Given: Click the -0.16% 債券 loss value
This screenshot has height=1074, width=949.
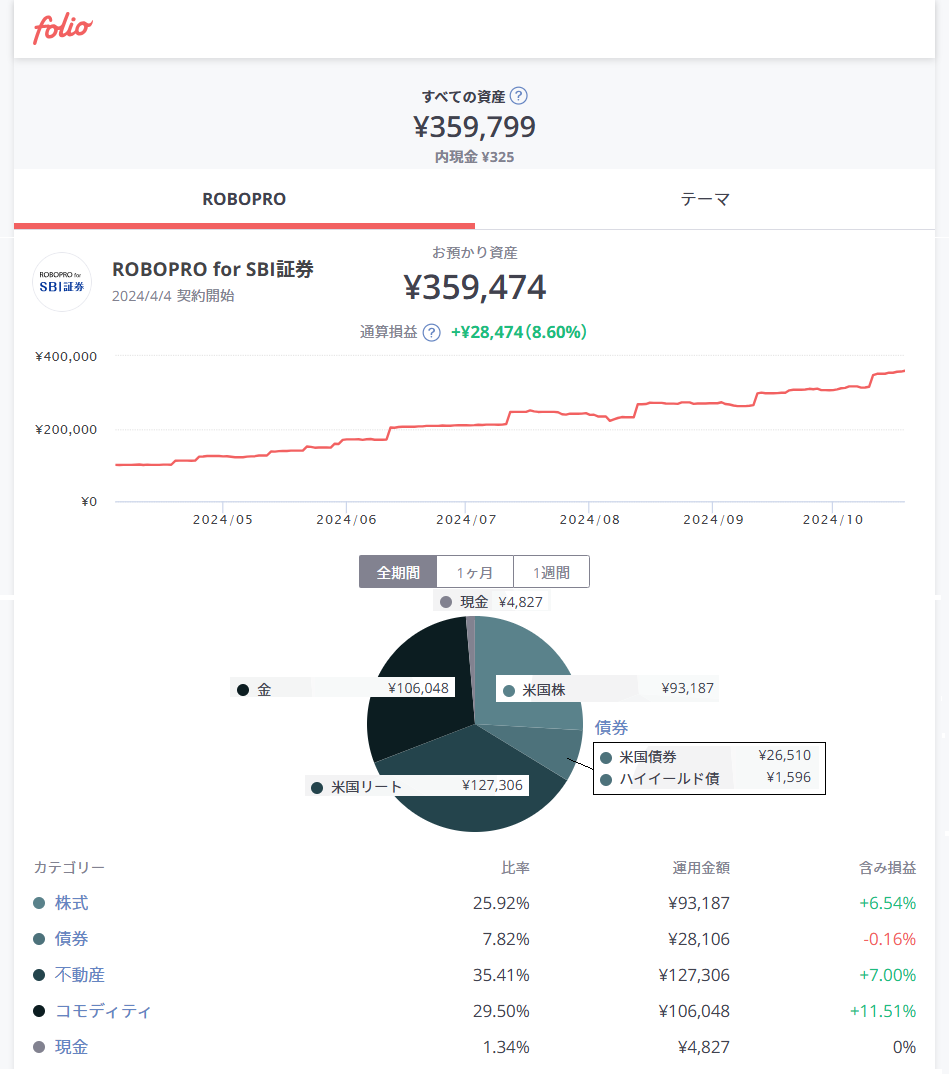Looking at the screenshot, I should click(889, 939).
